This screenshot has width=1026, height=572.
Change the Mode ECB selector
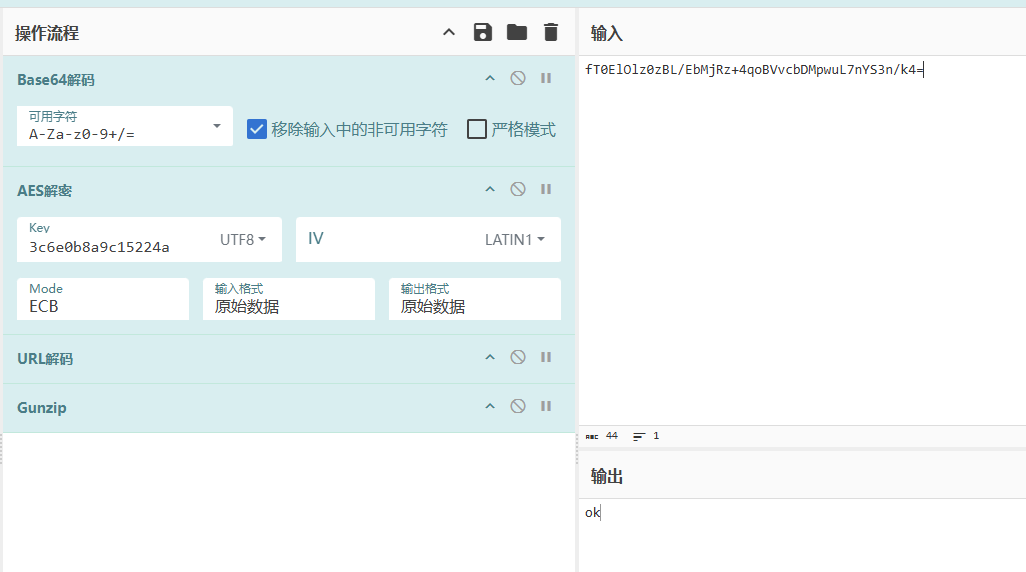coord(103,299)
